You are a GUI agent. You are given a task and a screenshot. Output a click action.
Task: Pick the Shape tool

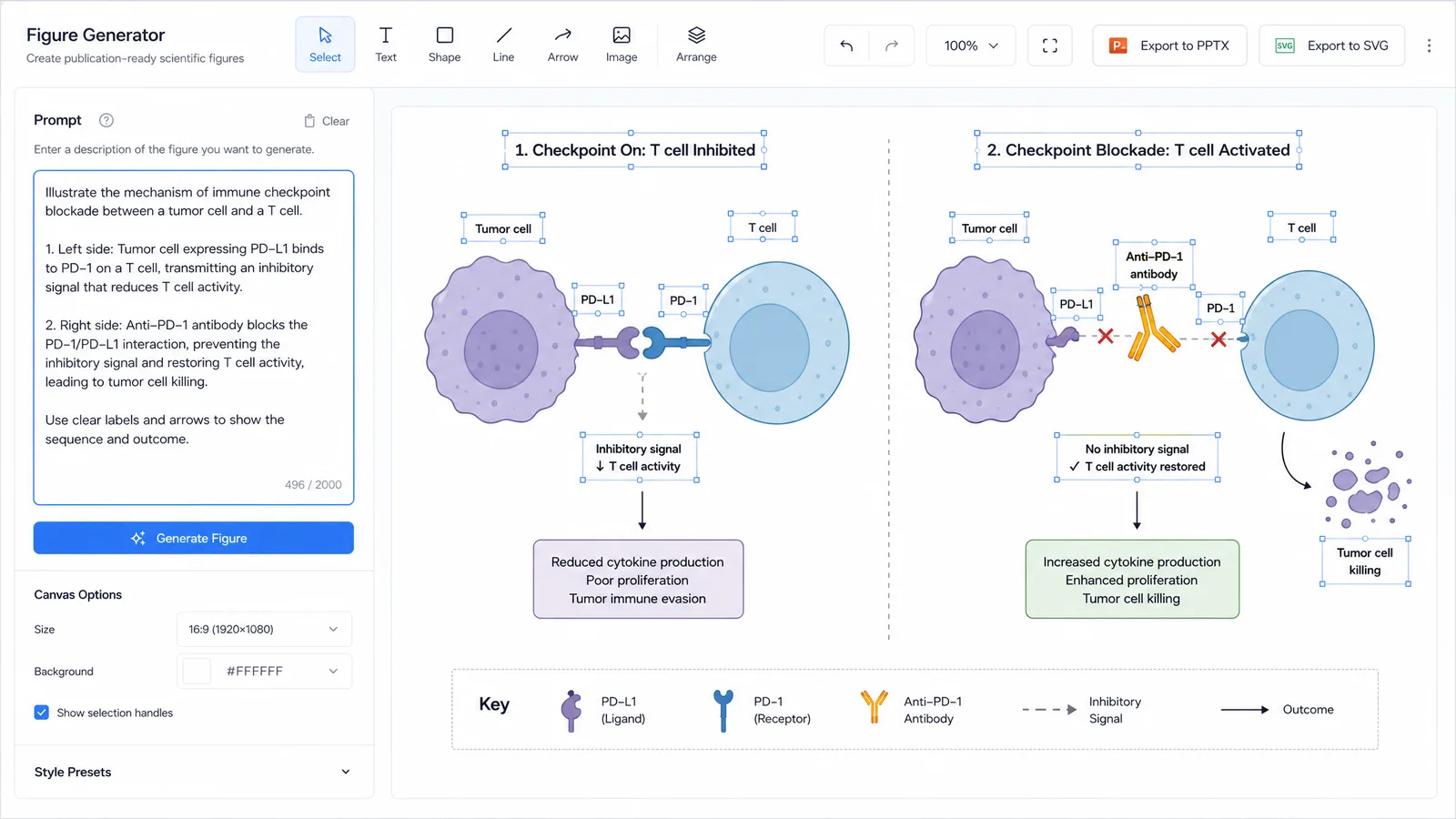[x=444, y=44]
